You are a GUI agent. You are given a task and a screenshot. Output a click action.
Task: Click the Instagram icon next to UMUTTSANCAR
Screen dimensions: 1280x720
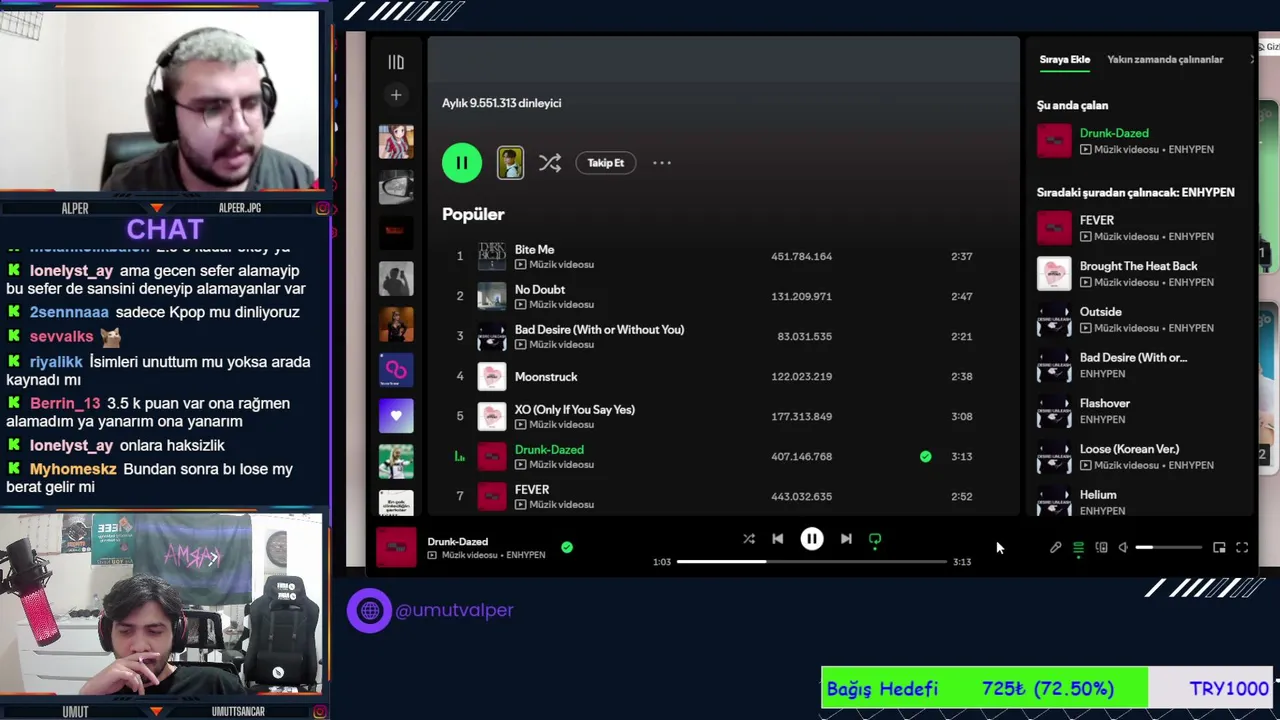322,712
